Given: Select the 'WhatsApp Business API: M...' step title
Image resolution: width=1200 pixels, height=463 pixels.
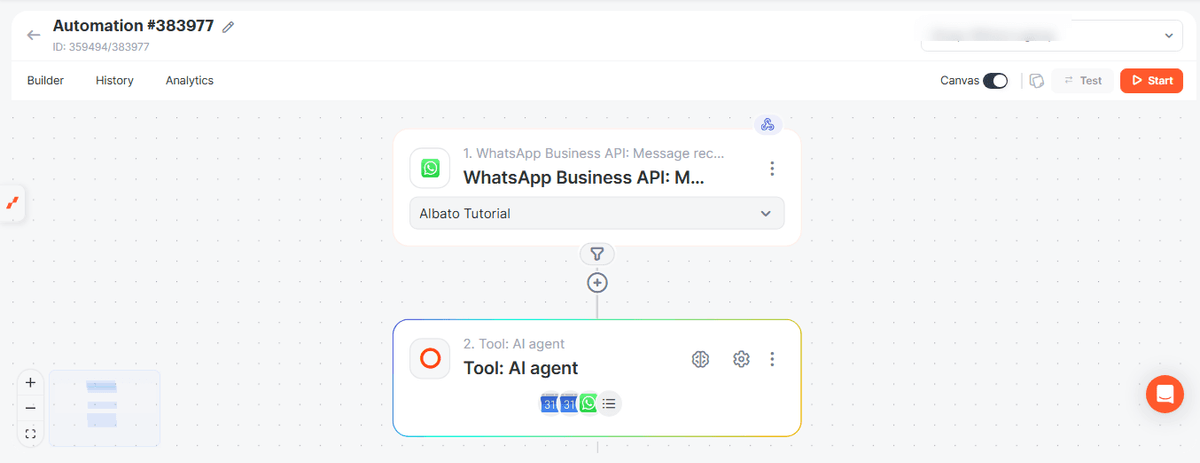Looking at the screenshot, I should click(x=584, y=177).
